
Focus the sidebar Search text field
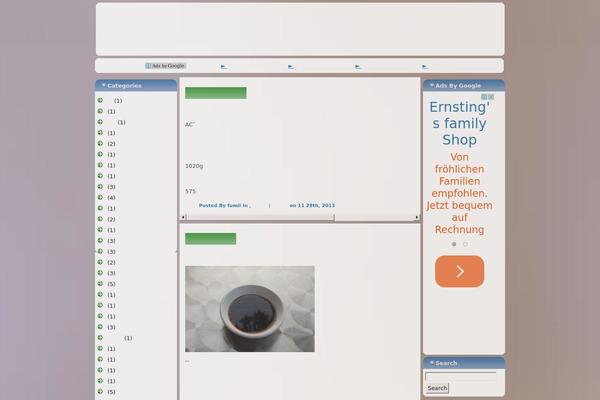(461, 376)
